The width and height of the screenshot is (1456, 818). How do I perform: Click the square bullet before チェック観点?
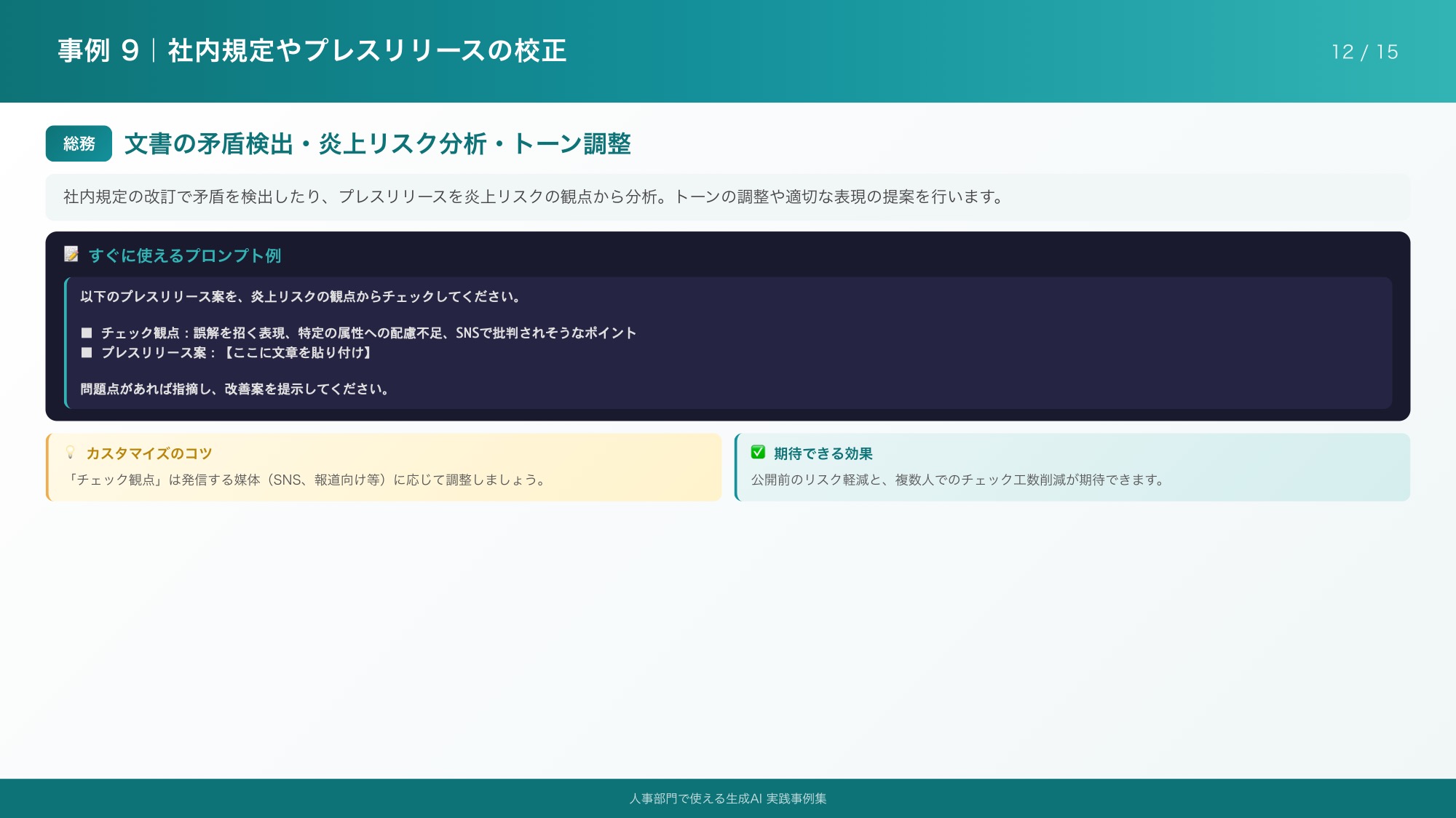coord(87,333)
